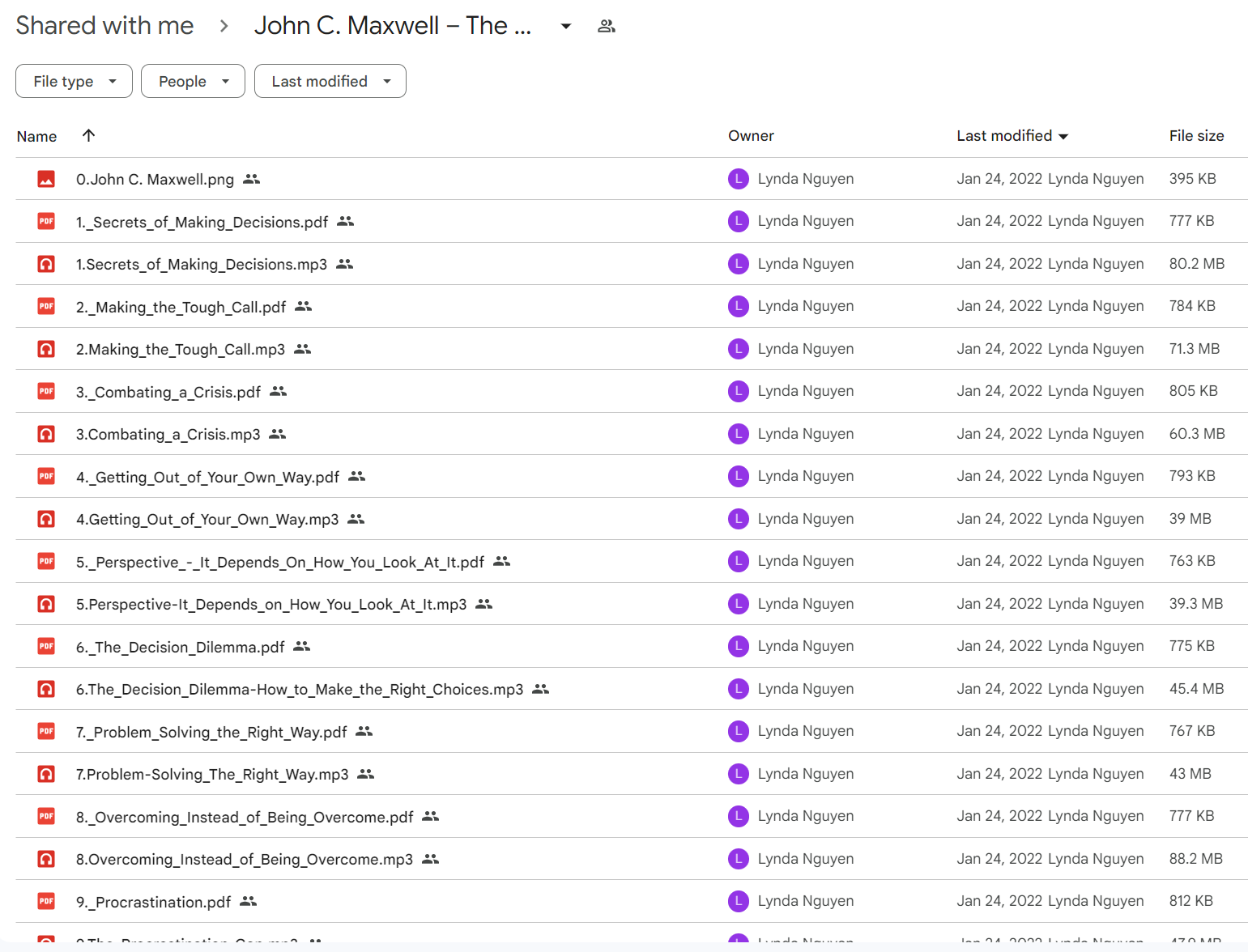
Task: Click the audio icon for 8.Overcoming_Instead_of_Being_Overcome.mp3
Action: (x=46, y=859)
